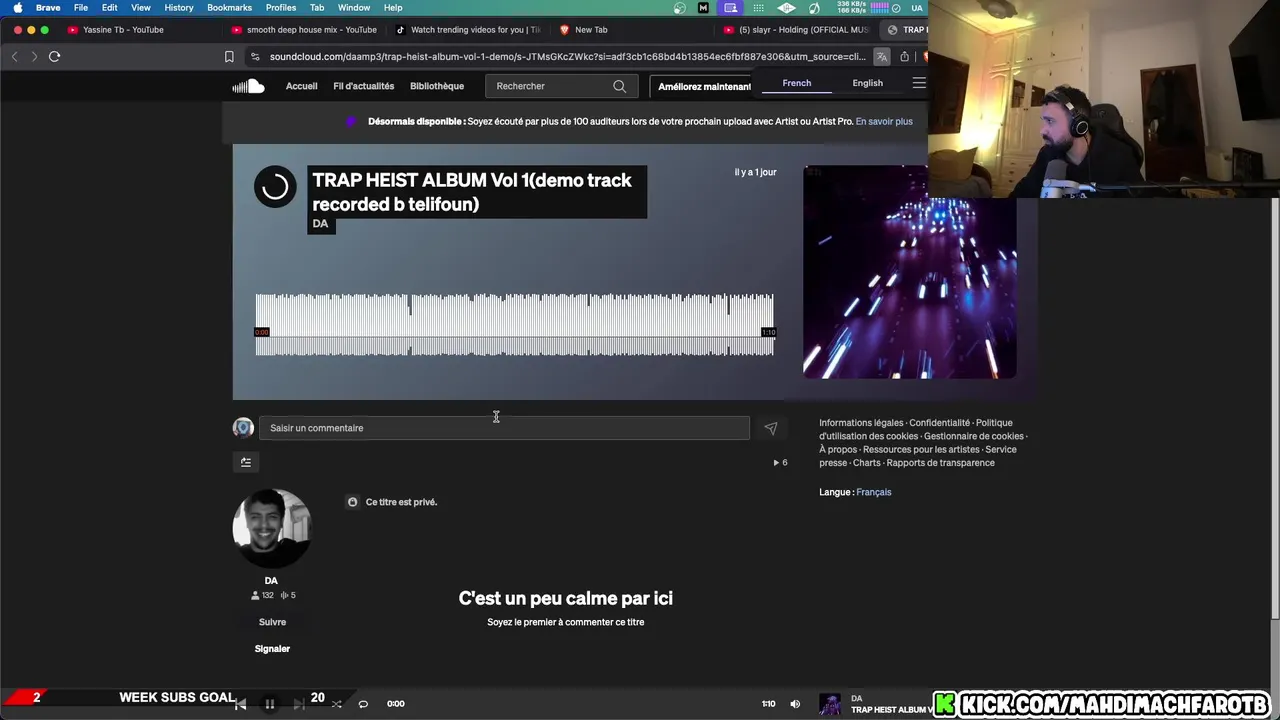Pause playback in the bottom player

(x=269, y=704)
